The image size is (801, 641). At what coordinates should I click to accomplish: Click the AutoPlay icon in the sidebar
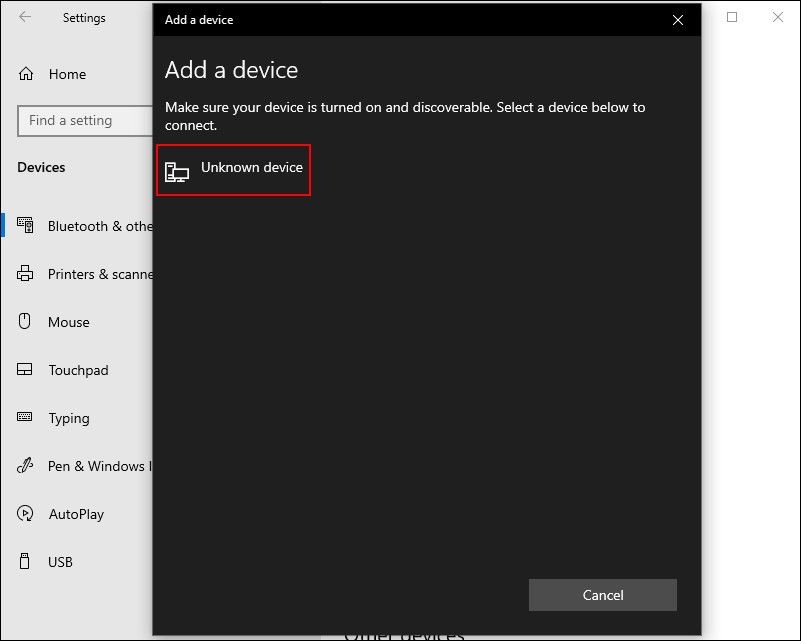pyautogui.click(x=26, y=514)
